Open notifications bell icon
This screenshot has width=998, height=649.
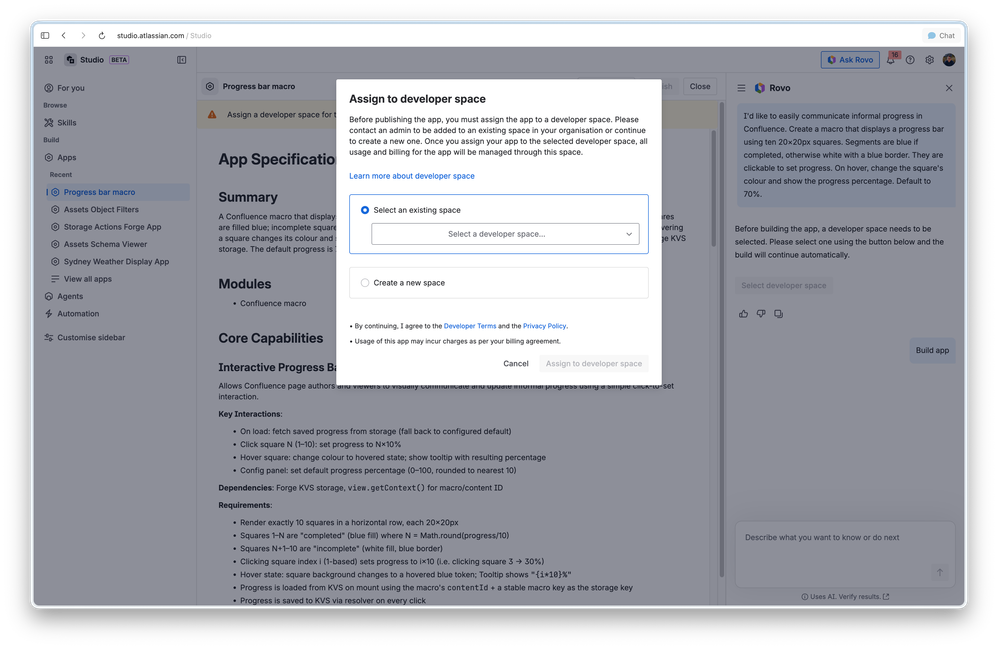(x=891, y=60)
